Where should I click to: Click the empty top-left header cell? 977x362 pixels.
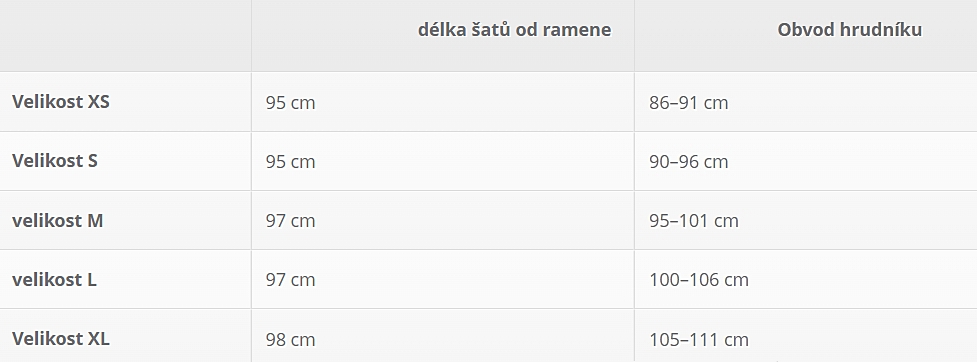tap(125, 36)
